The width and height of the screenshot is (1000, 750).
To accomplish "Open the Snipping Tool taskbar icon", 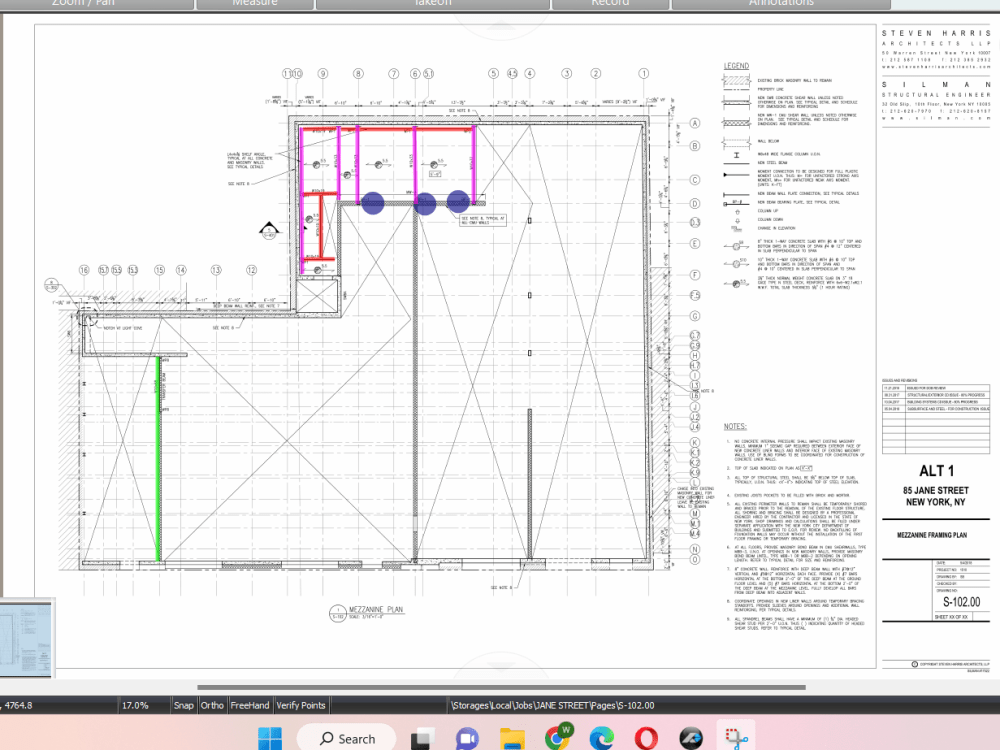I will (736, 739).
